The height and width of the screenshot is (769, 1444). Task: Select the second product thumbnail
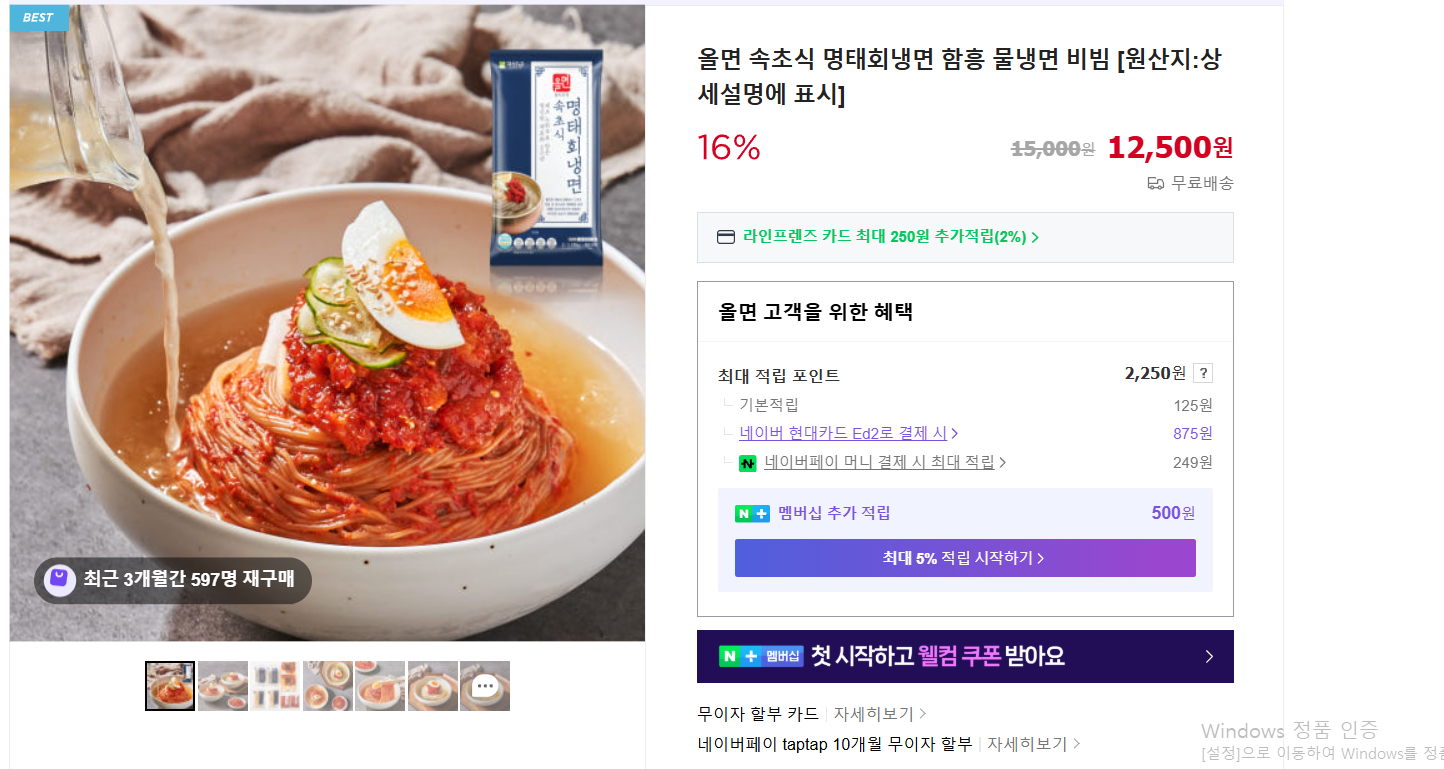tap(223, 686)
